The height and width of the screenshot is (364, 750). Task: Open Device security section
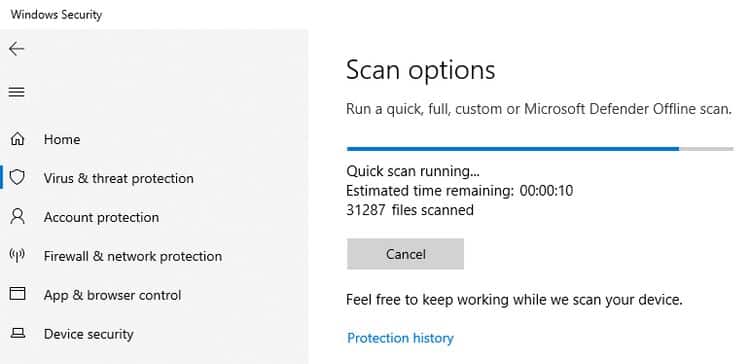(88, 334)
